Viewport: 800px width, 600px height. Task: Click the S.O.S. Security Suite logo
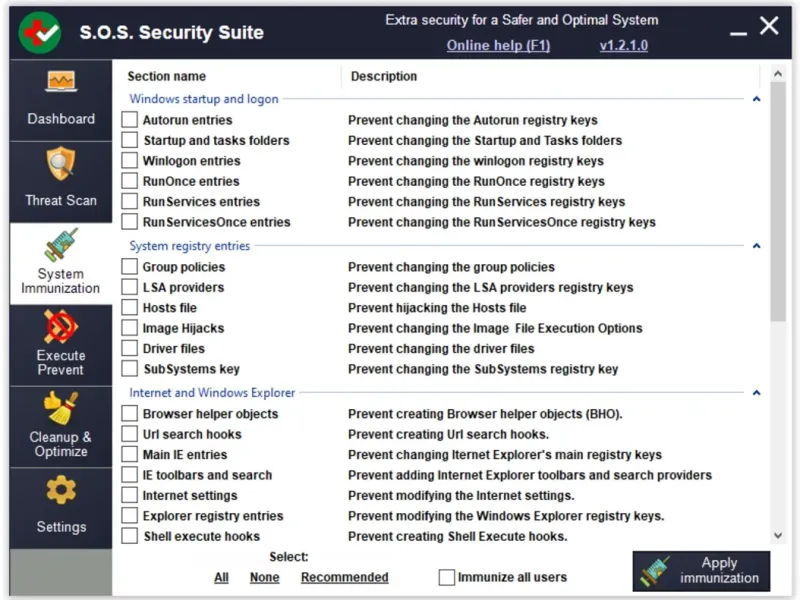pos(40,32)
